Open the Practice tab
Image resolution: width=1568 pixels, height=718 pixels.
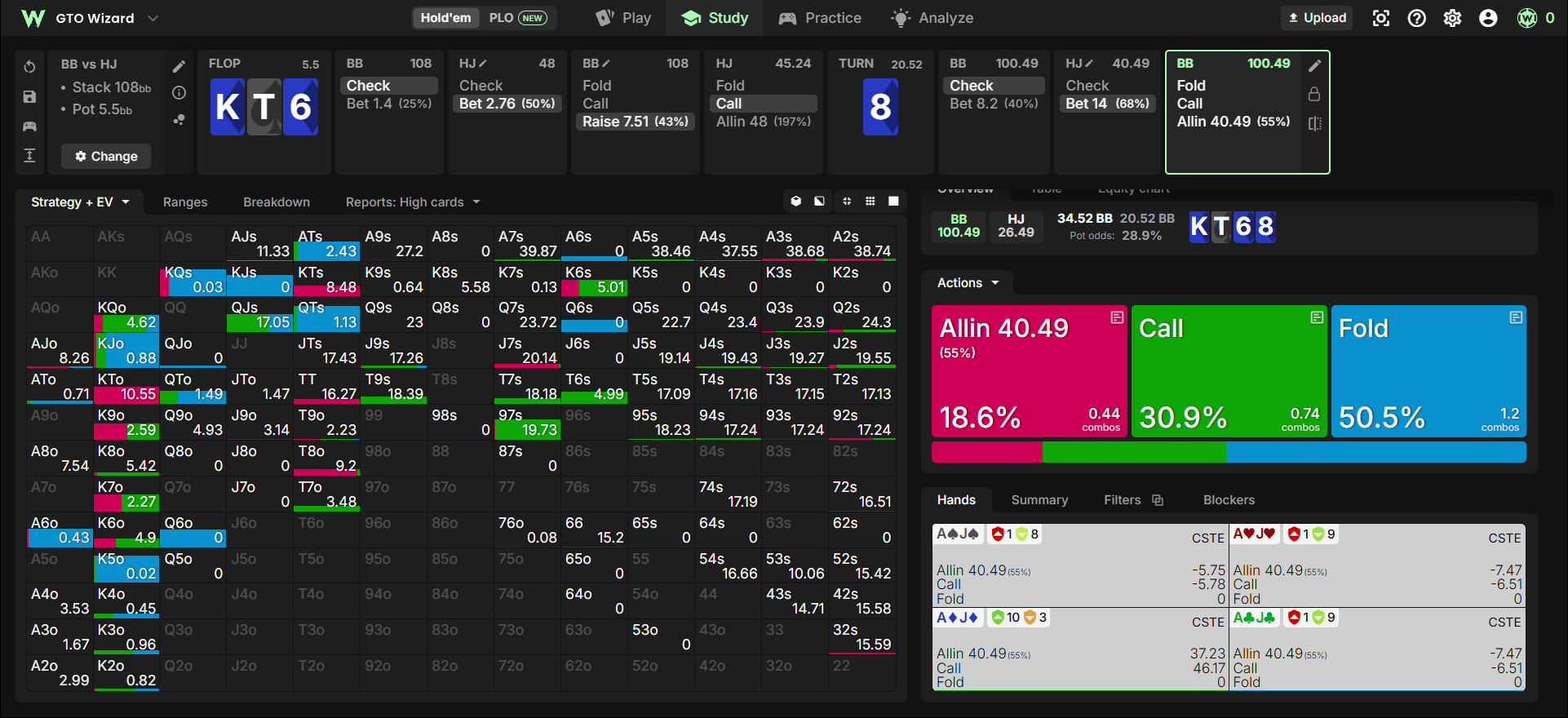click(x=820, y=18)
